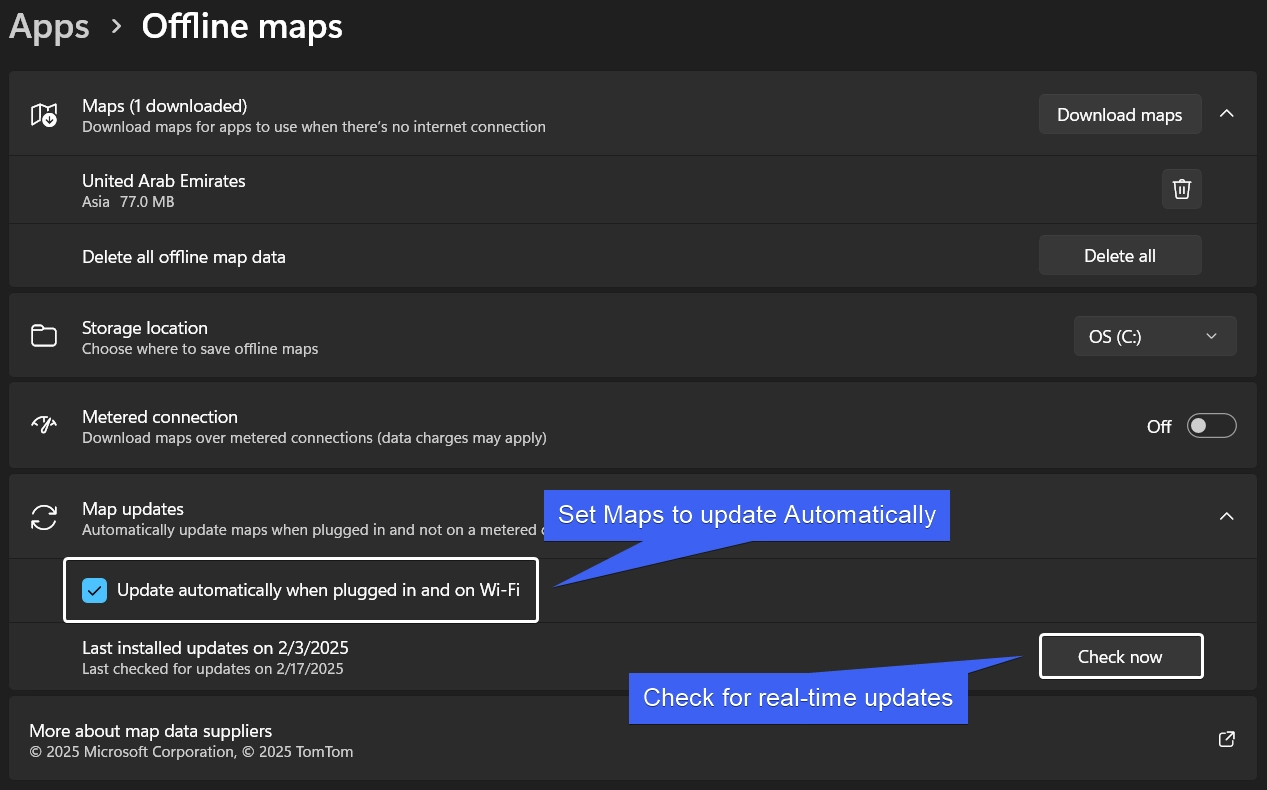The image size is (1267, 790).
Task: Go back to Apps breadcrumb
Action: coord(49,26)
